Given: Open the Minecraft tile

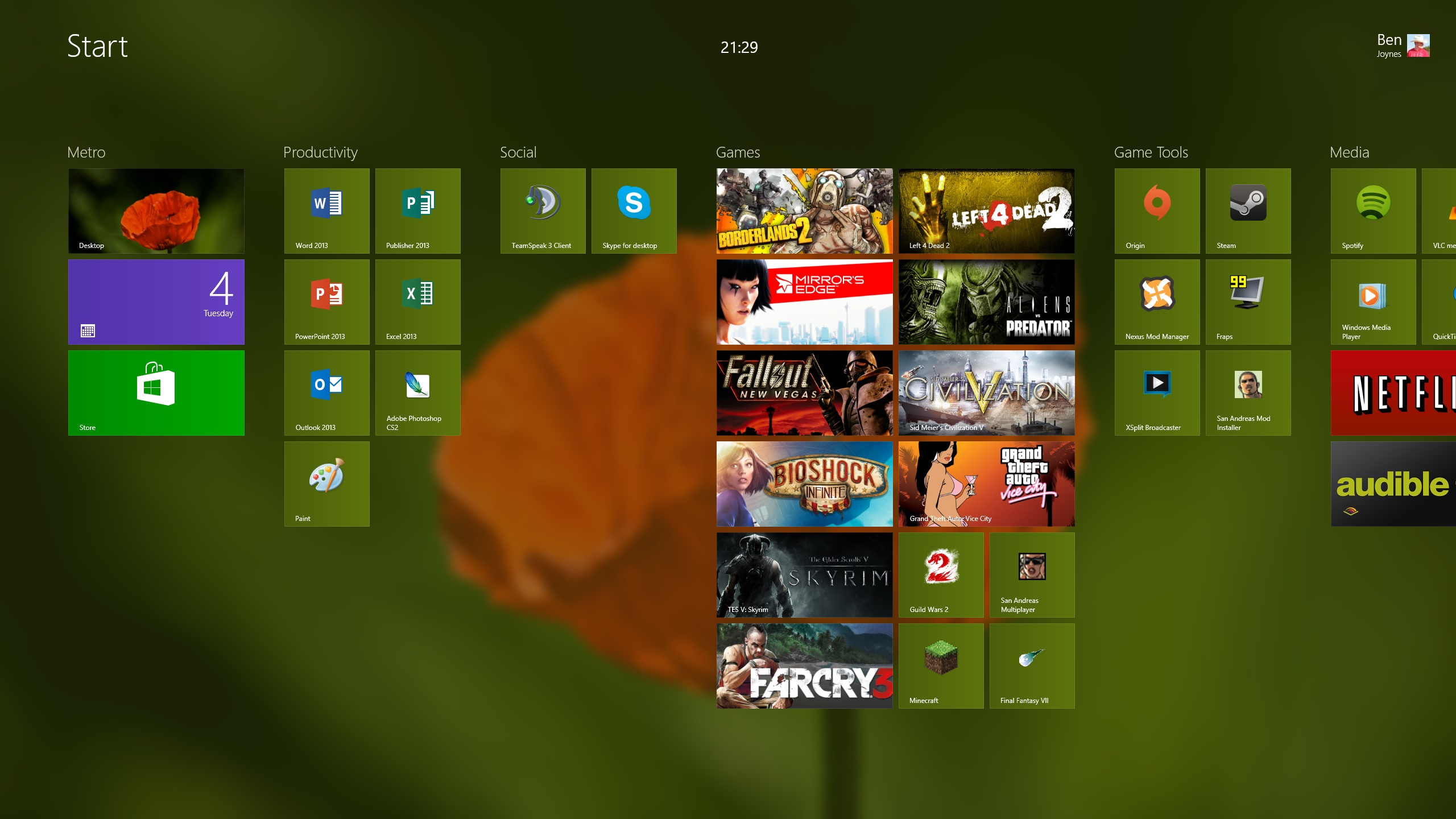Looking at the screenshot, I should click(941, 665).
